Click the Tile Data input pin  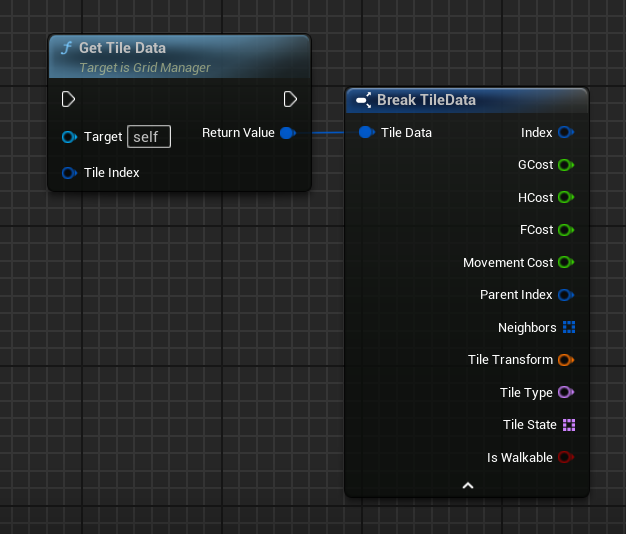[365, 132]
